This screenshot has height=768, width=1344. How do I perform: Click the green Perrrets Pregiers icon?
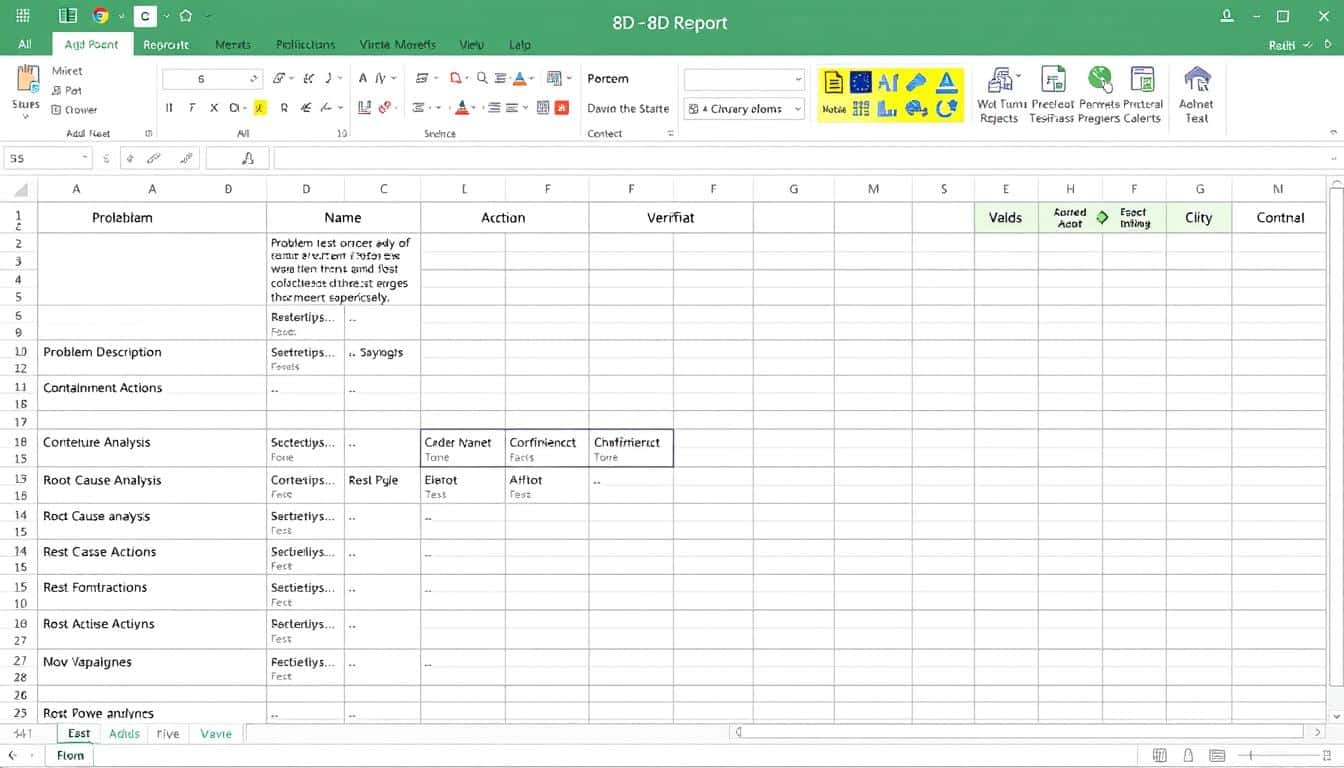[1100, 79]
